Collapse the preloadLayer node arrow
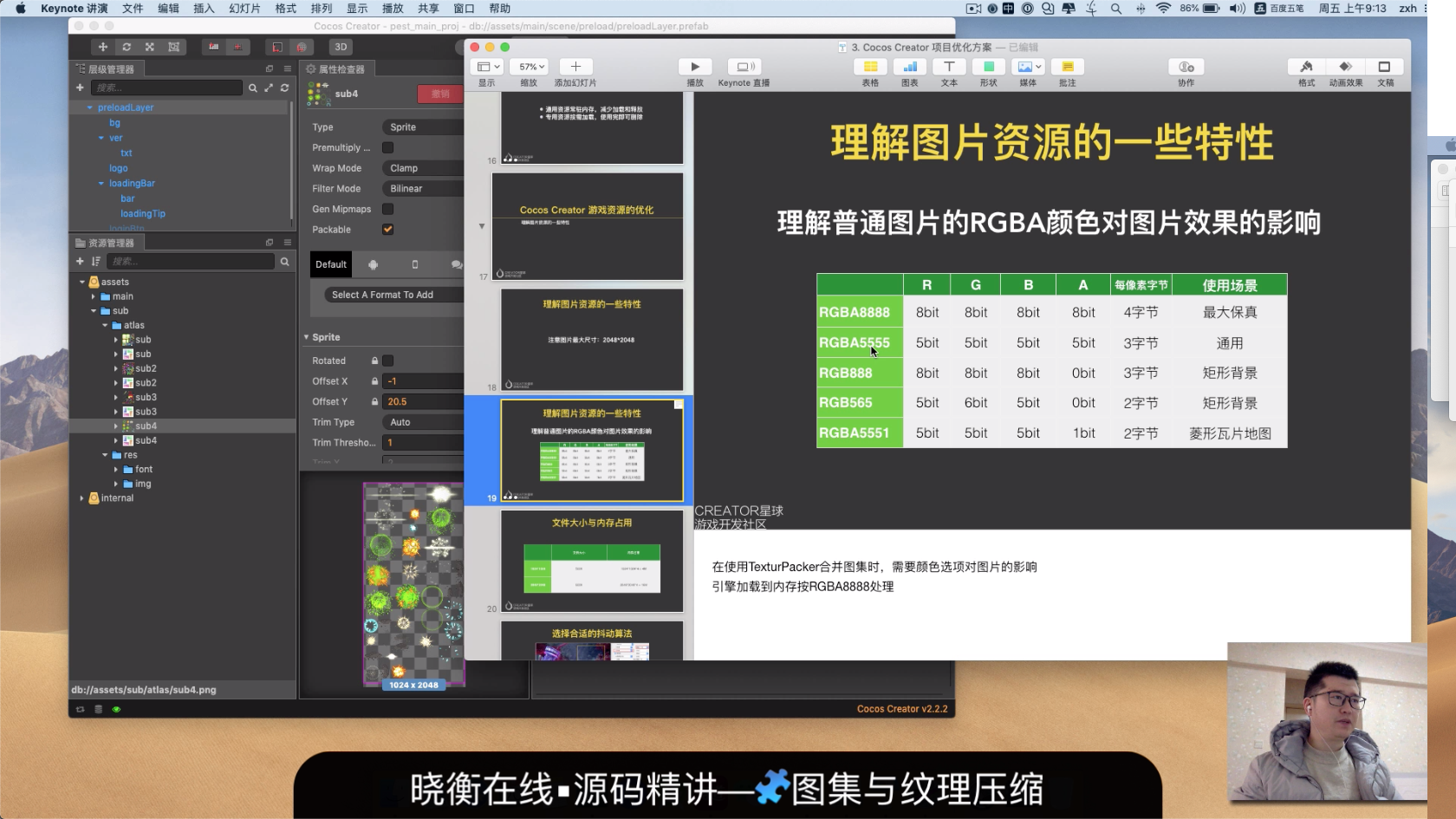Screen dimensions: 1456x819 point(89,107)
